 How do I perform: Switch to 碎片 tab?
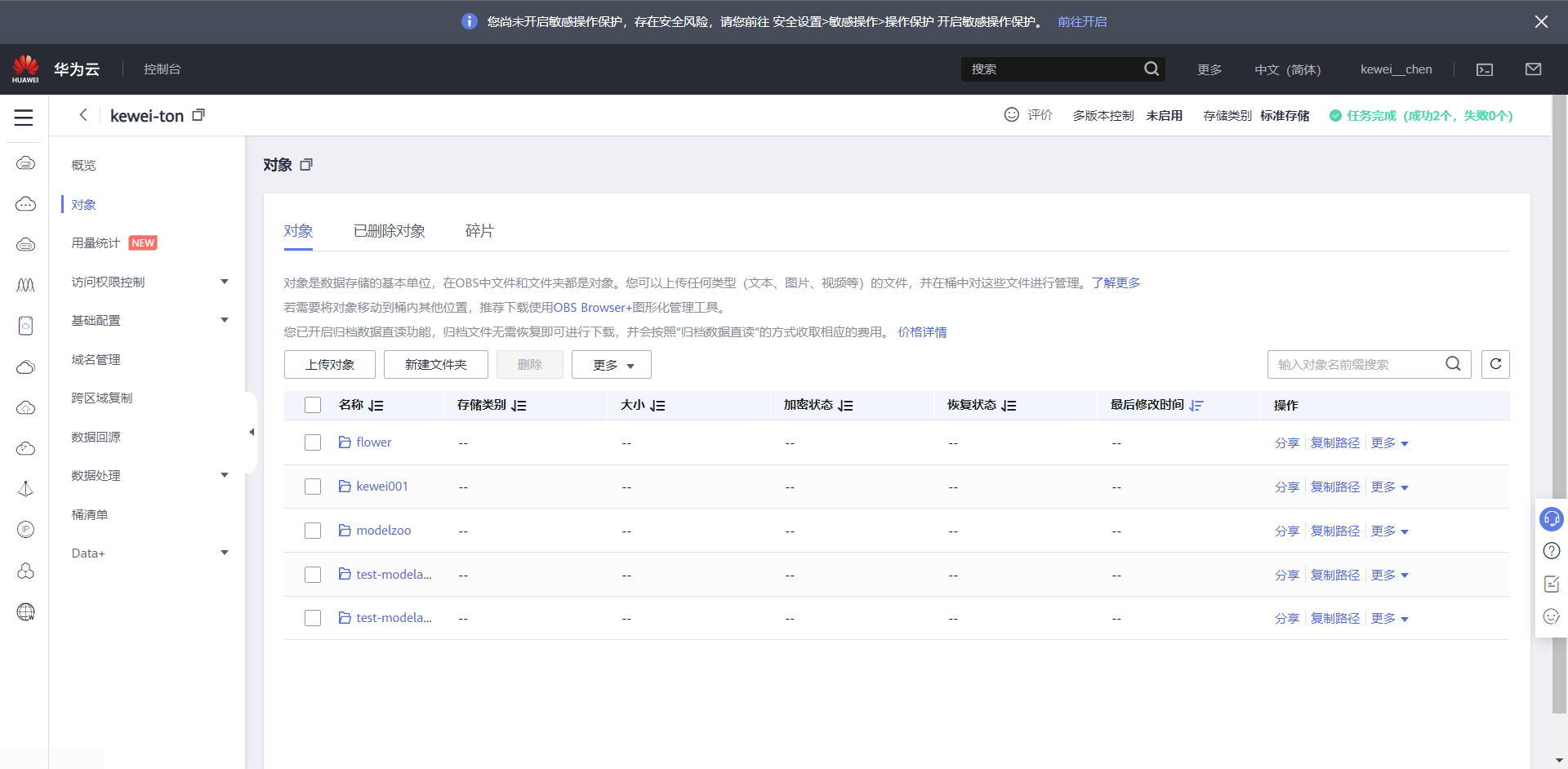click(x=479, y=231)
